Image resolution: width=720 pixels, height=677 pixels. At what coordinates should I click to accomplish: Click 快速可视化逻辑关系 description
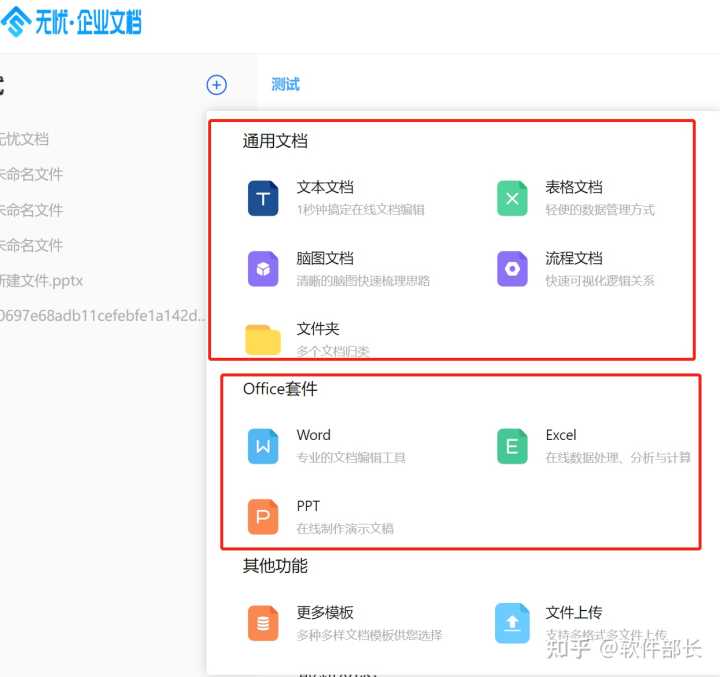click(x=600, y=281)
